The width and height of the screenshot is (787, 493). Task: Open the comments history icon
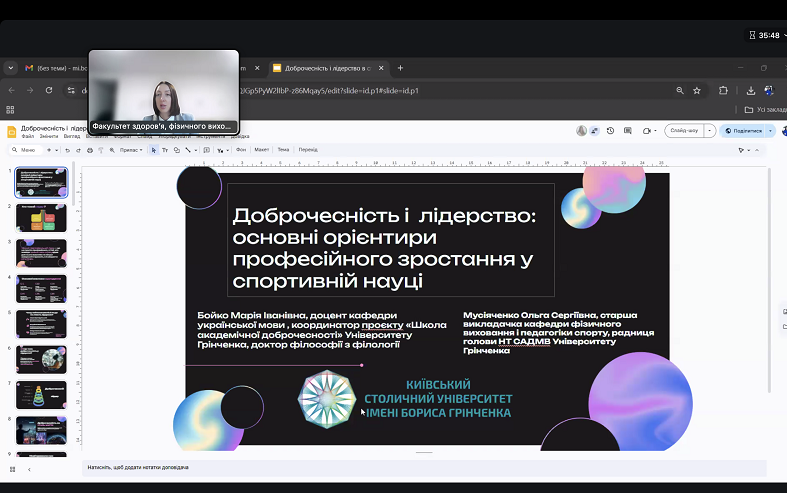pos(627,131)
